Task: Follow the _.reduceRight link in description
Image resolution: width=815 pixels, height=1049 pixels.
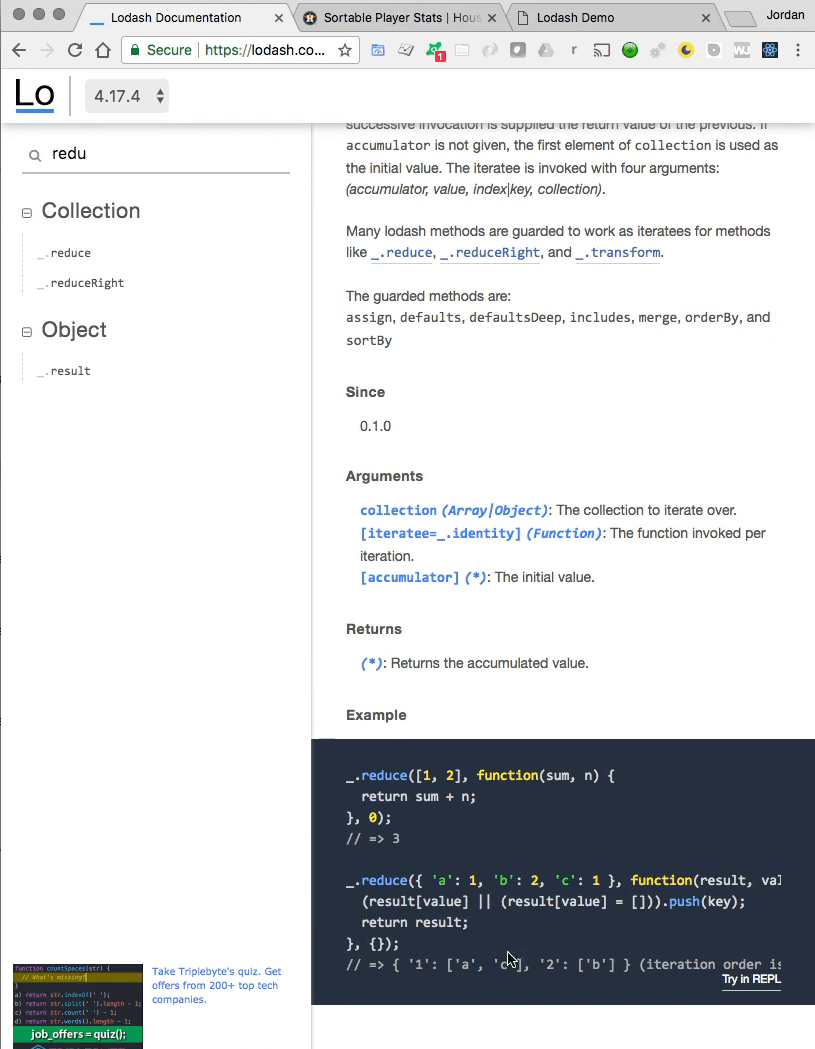Action: coord(490,253)
